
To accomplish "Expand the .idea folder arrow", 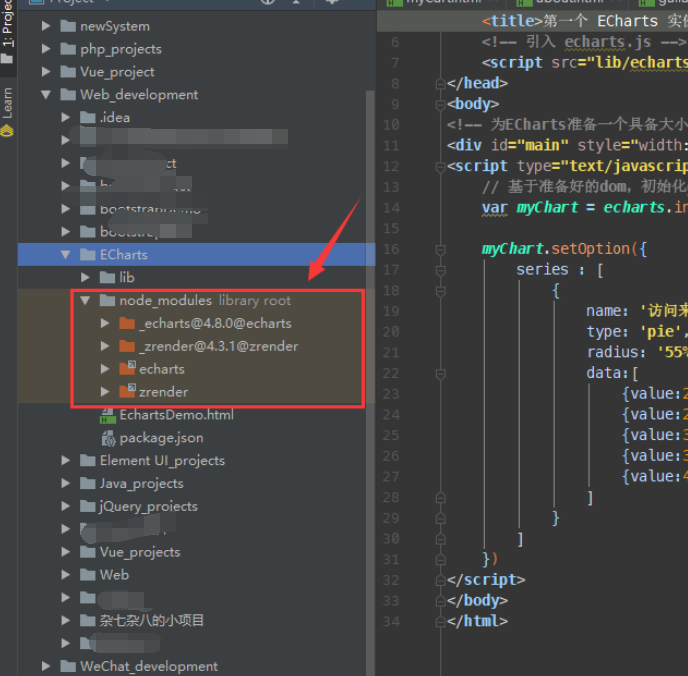I will (x=65, y=117).
